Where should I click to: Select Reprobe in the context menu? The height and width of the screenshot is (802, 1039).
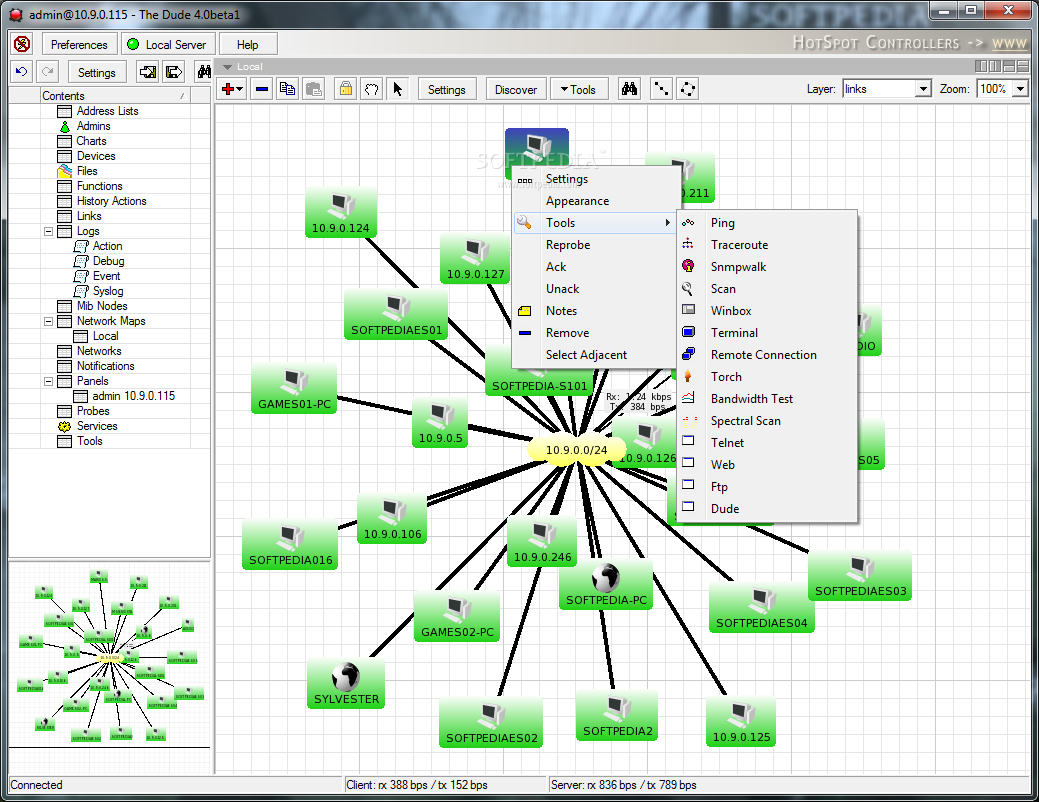[x=567, y=245]
